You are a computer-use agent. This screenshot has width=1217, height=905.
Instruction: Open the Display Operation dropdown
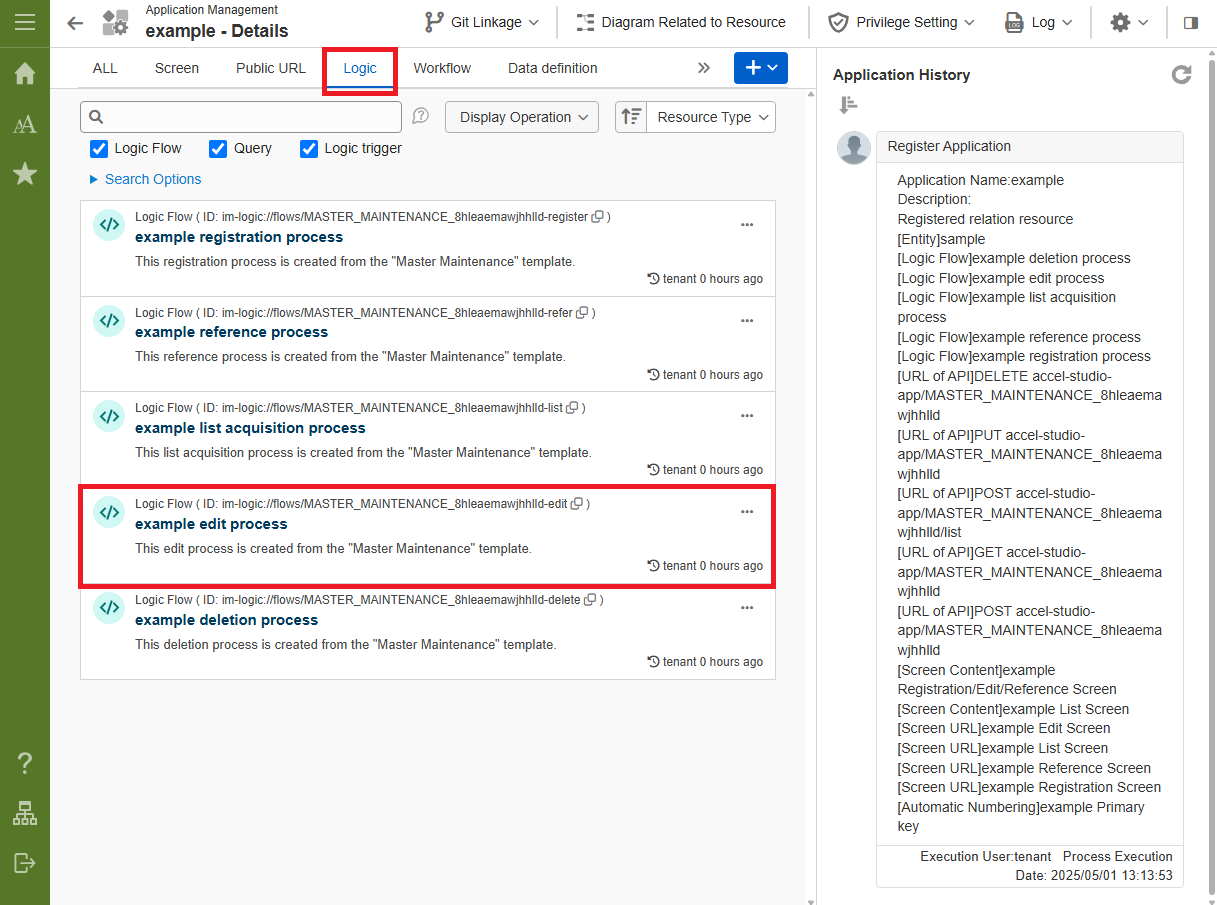(x=521, y=117)
